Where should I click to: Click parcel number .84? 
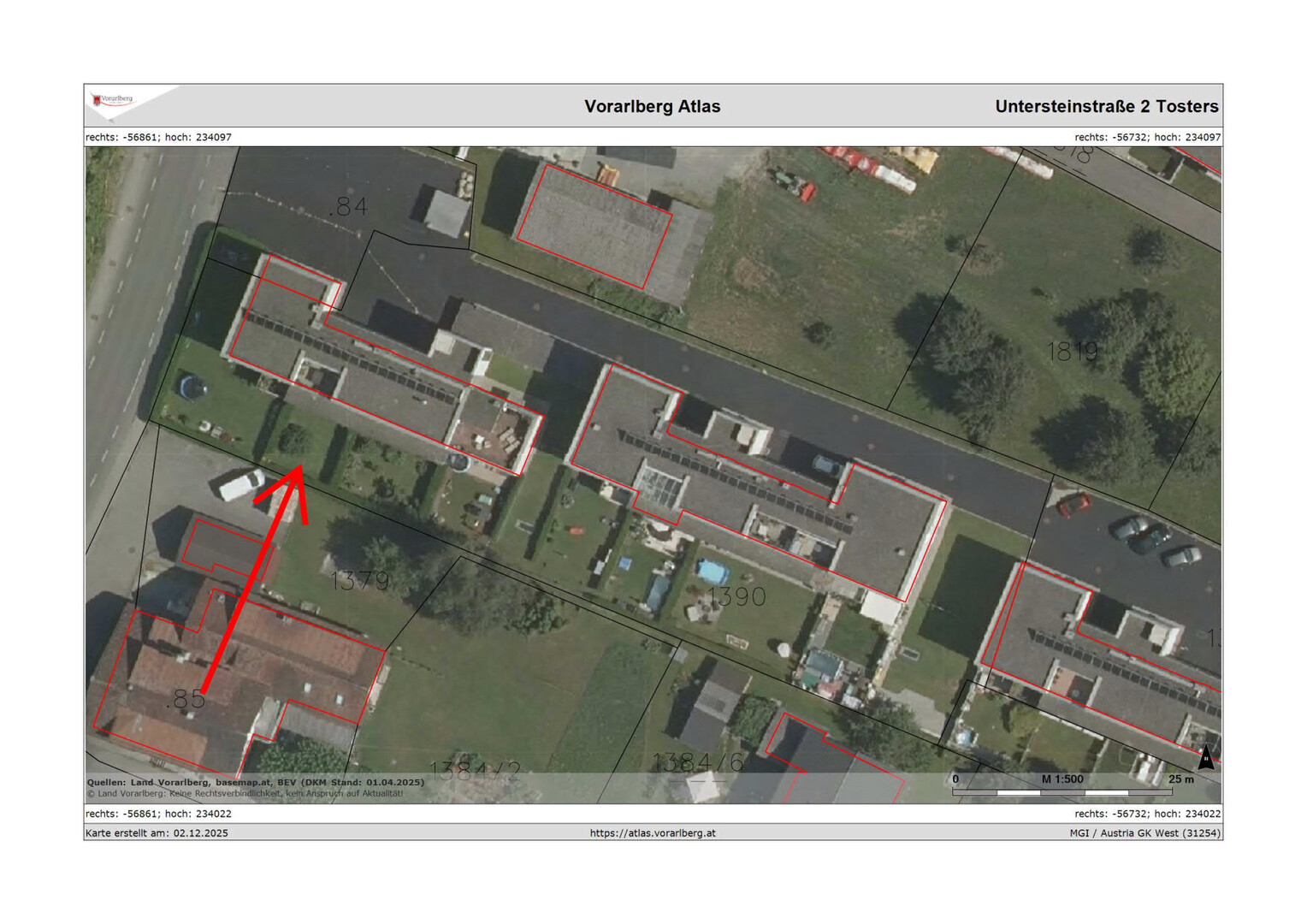[348, 207]
